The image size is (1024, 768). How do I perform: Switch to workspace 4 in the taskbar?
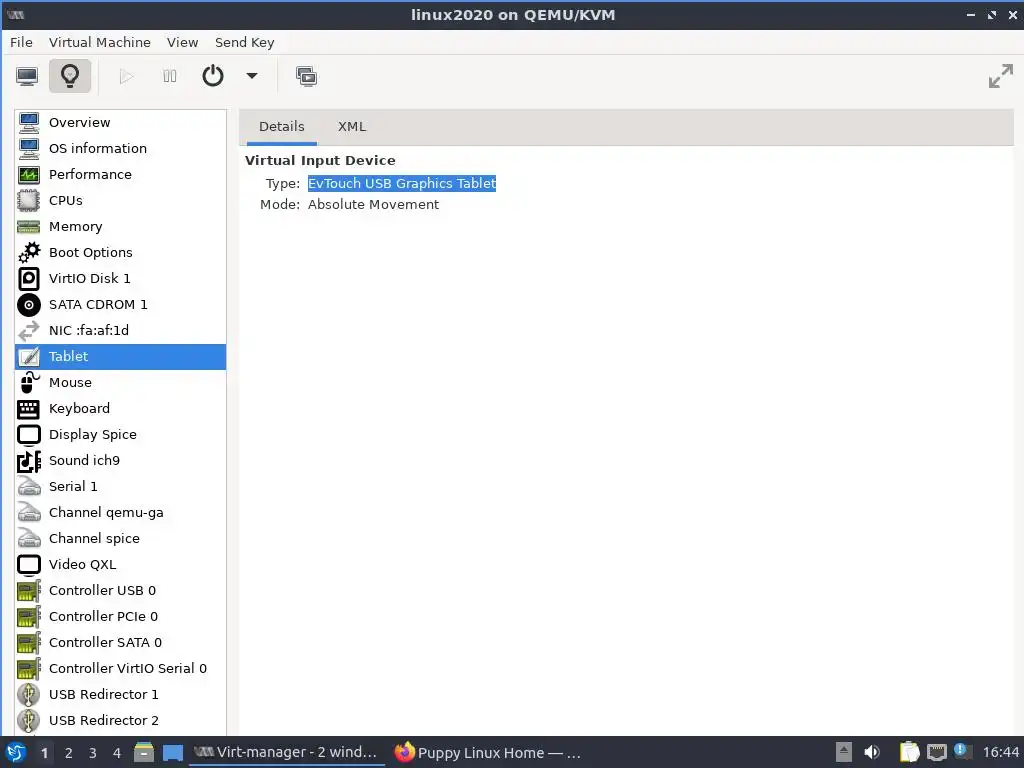click(117, 753)
